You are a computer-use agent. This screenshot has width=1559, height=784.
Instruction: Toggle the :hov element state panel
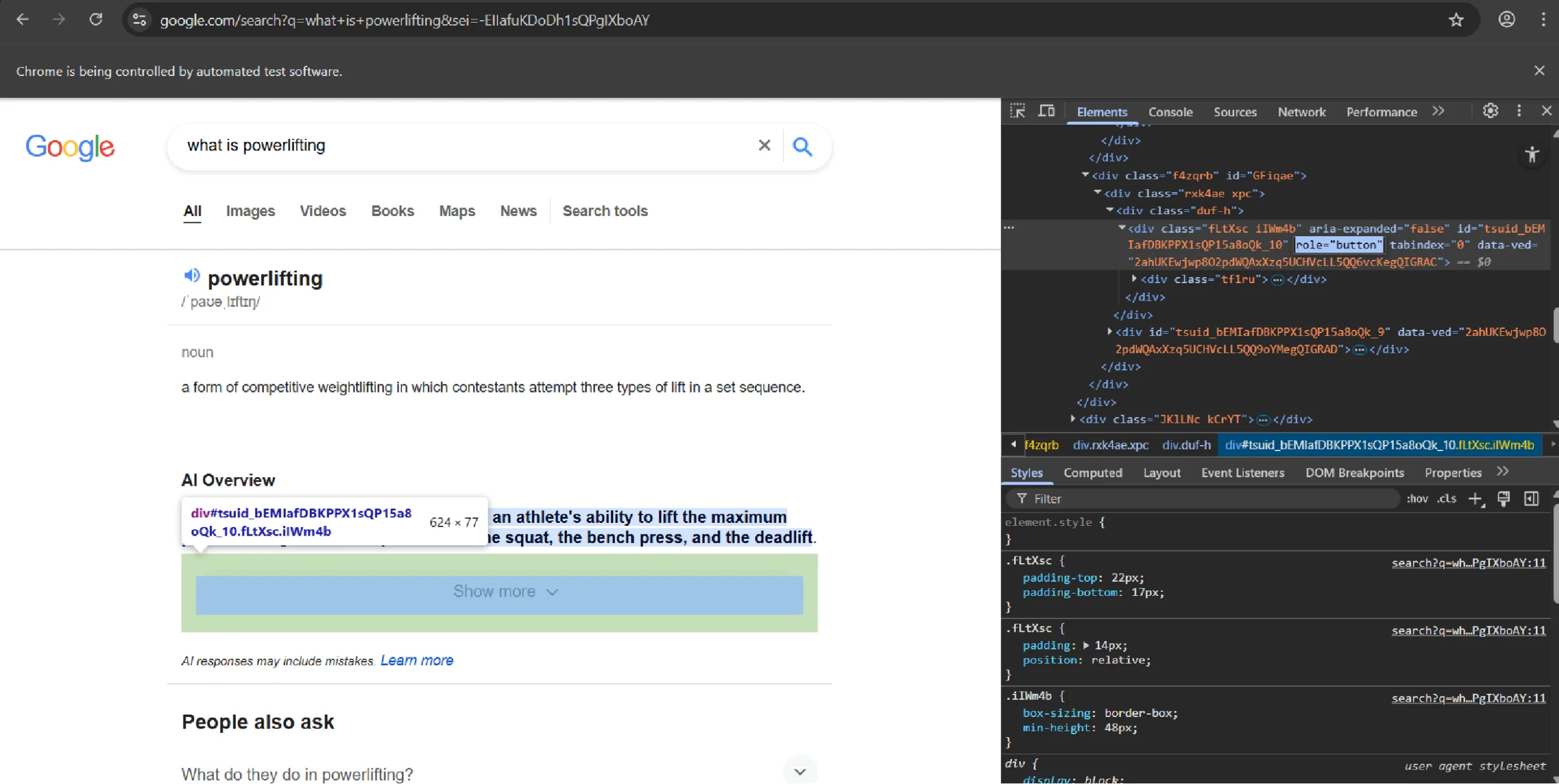click(x=1417, y=499)
